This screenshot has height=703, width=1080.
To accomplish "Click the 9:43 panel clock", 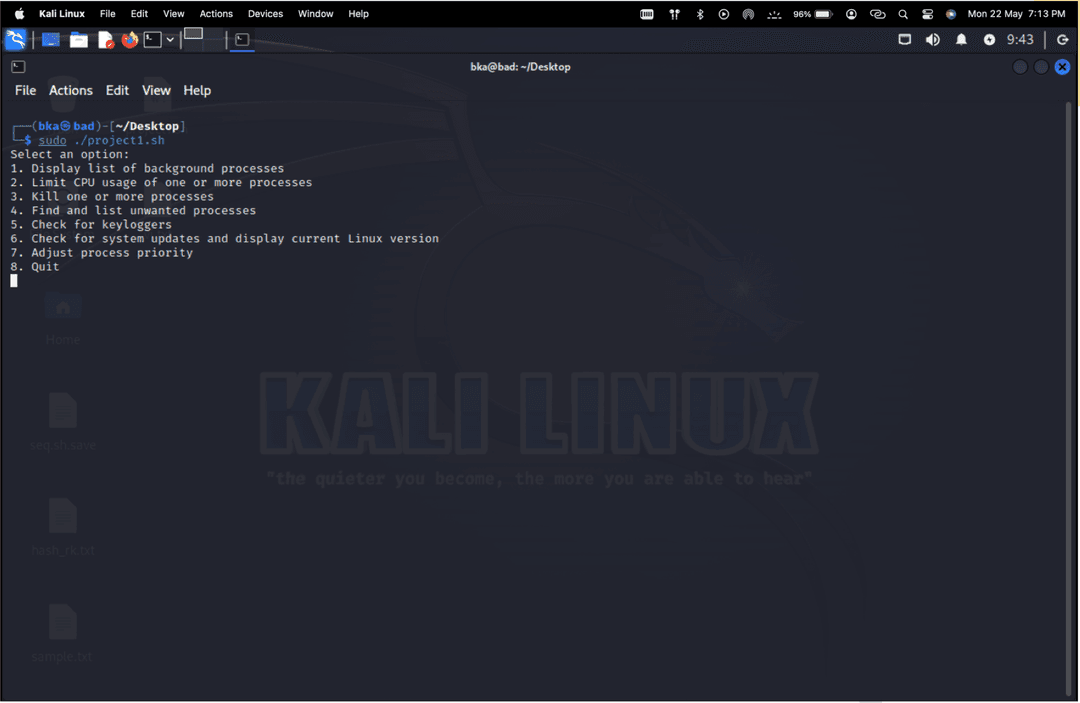I will 1020,40.
